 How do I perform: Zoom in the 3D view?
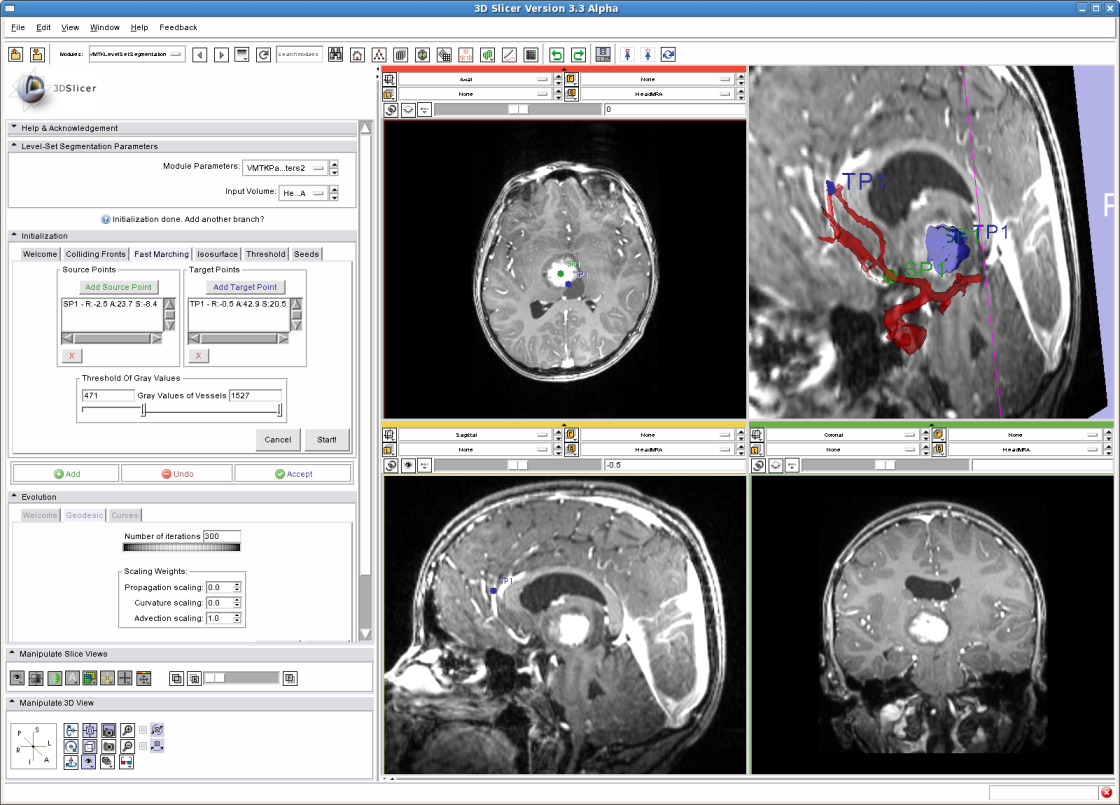pyautogui.click(x=127, y=730)
